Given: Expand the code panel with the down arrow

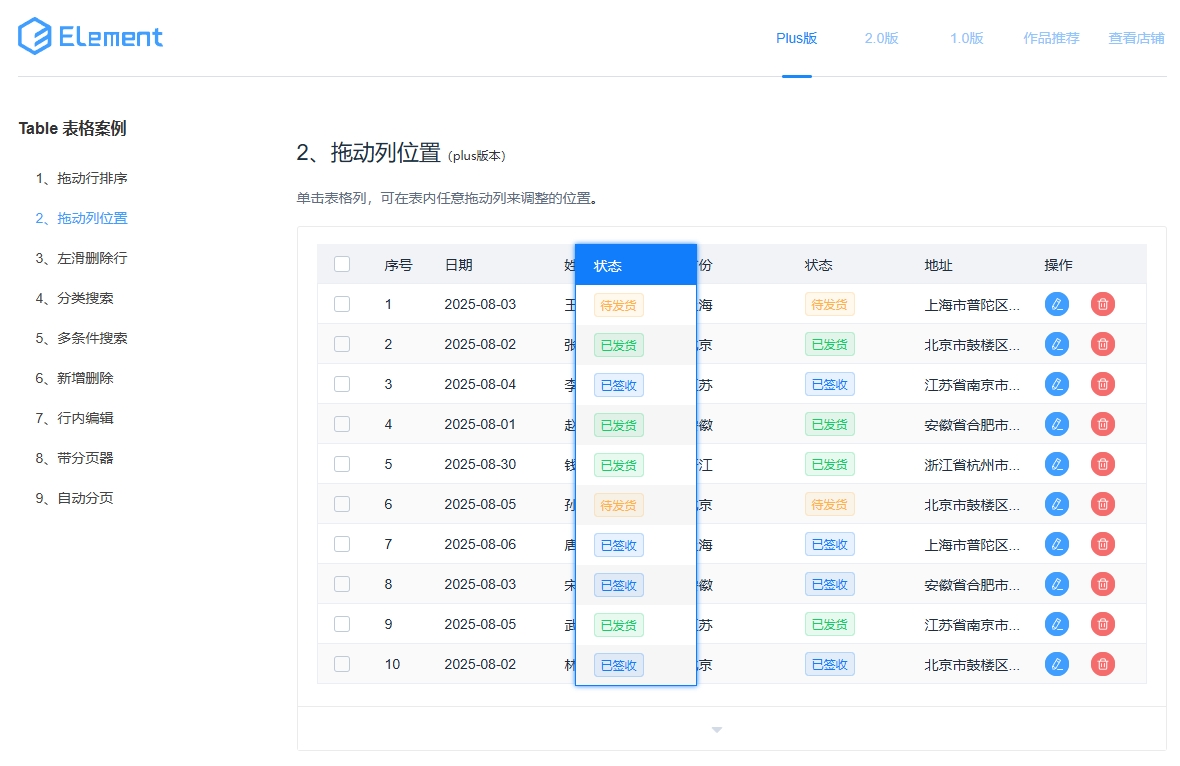Looking at the screenshot, I should (x=716, y=730).
